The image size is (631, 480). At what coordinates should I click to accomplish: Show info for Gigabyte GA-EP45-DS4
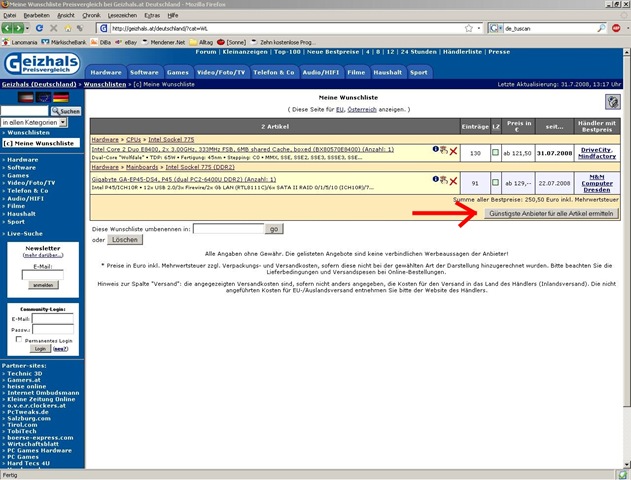[435, 179]
